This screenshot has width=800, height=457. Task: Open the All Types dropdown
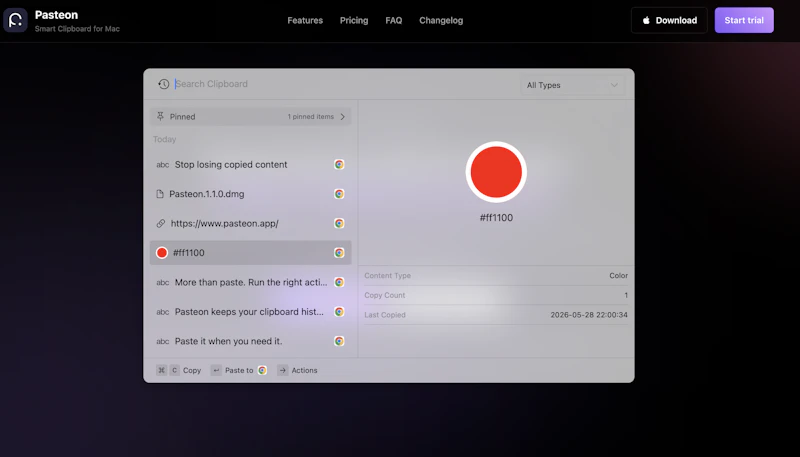click(572, 85)
